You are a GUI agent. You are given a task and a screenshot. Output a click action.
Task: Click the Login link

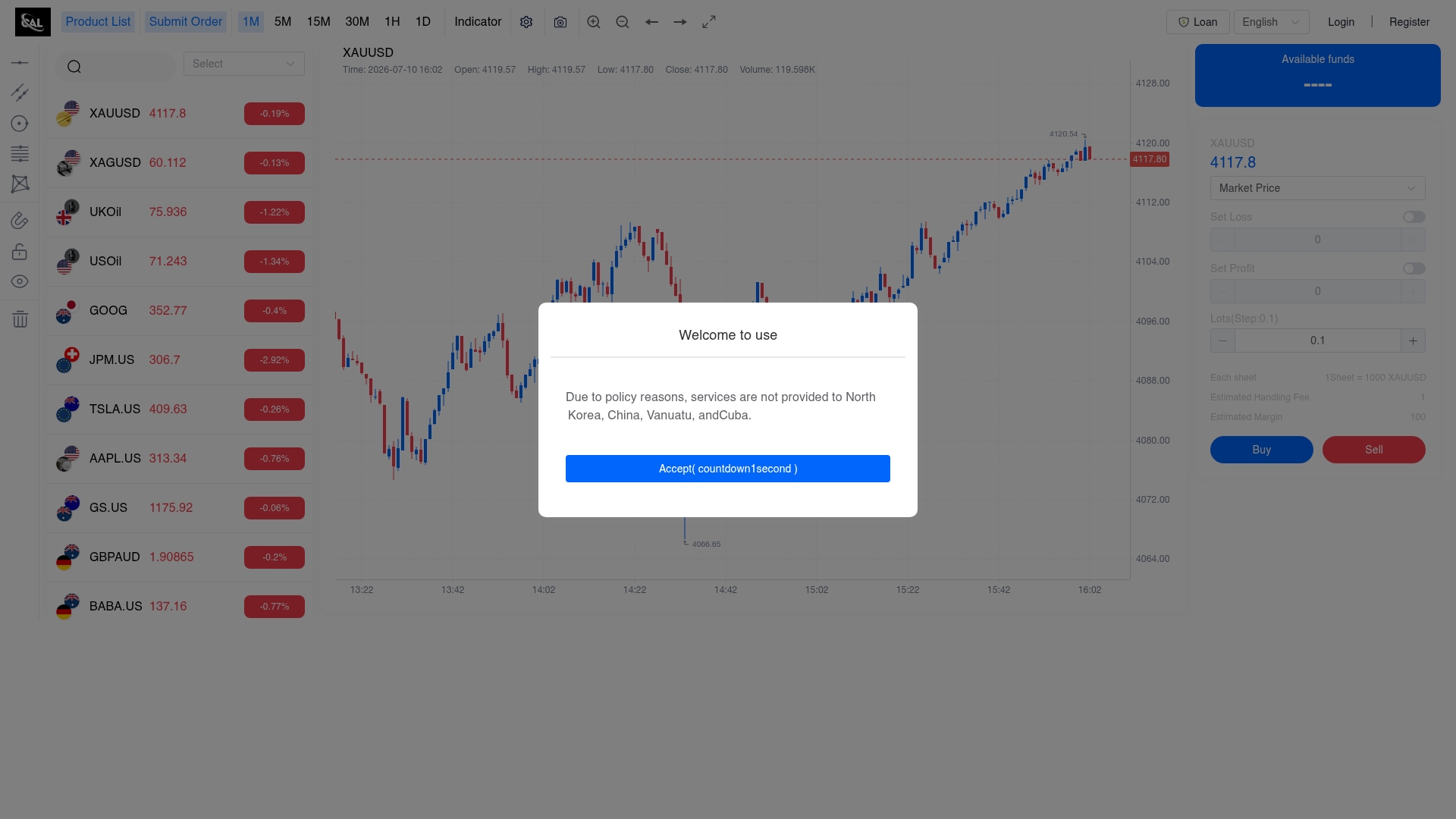coord(1341,22)
